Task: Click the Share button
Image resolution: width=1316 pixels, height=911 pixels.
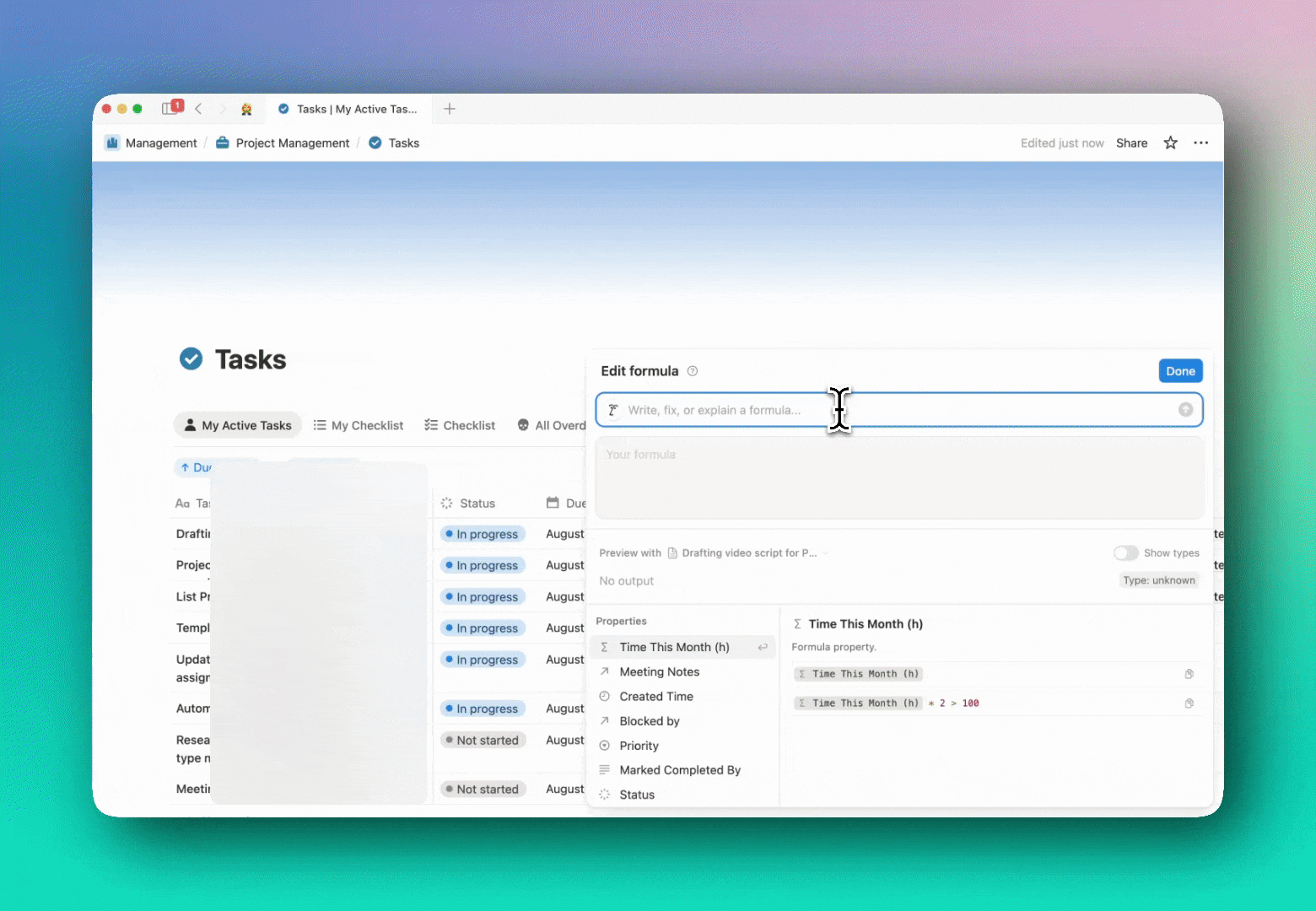Action: (x=1131, y=143)
